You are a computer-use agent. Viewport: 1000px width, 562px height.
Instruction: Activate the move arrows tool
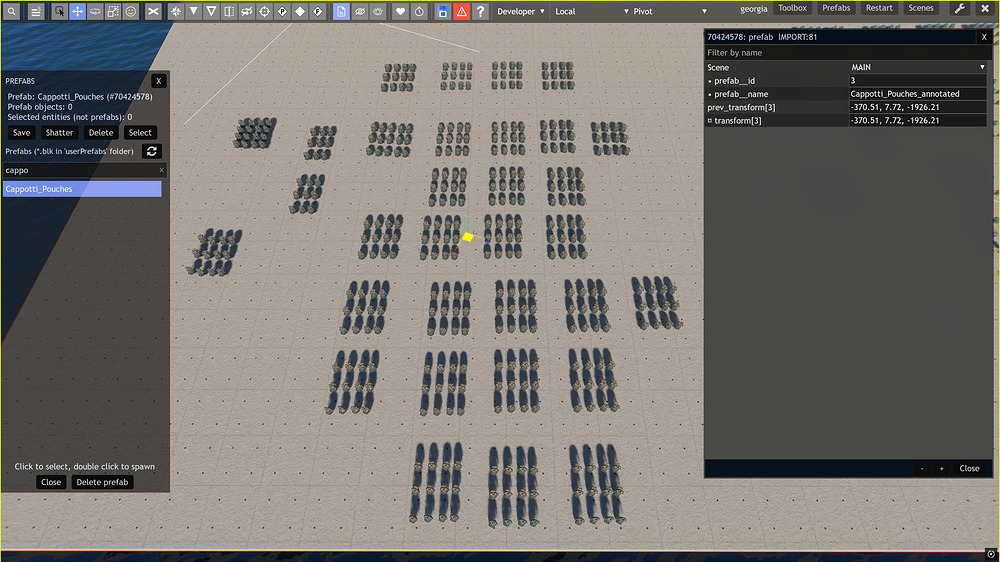point(77,11)
